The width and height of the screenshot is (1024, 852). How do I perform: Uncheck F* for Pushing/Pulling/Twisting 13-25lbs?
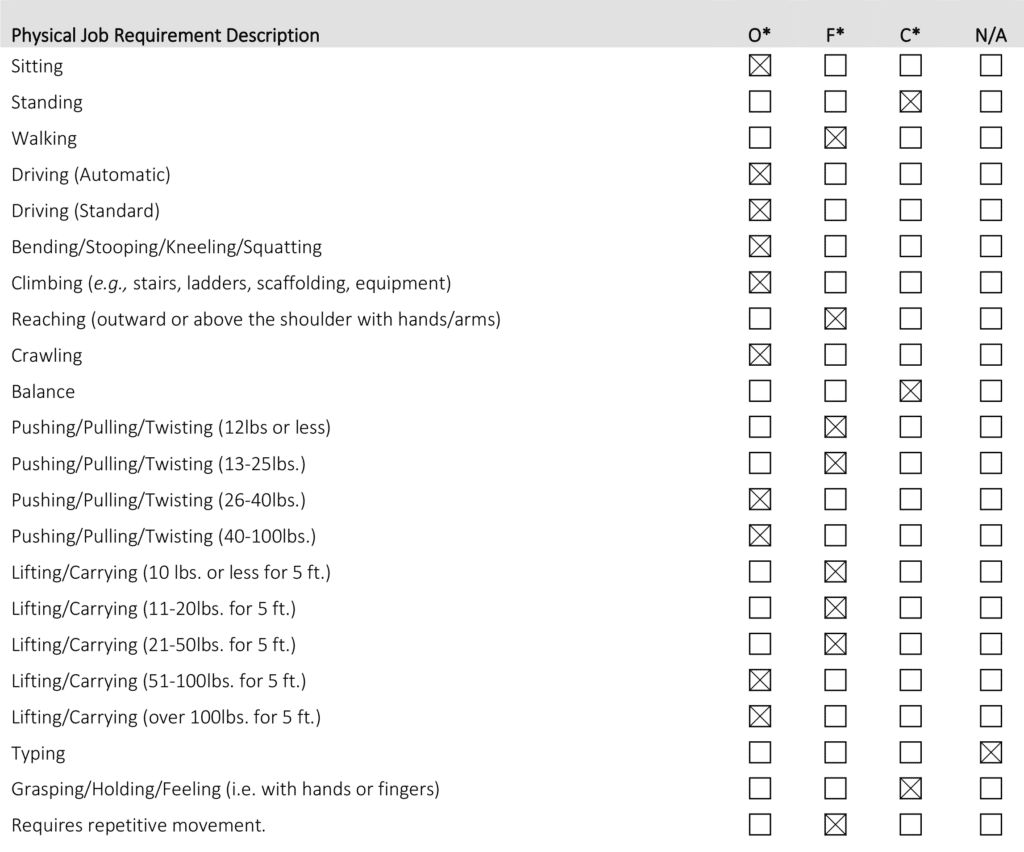tap(835, 463)
